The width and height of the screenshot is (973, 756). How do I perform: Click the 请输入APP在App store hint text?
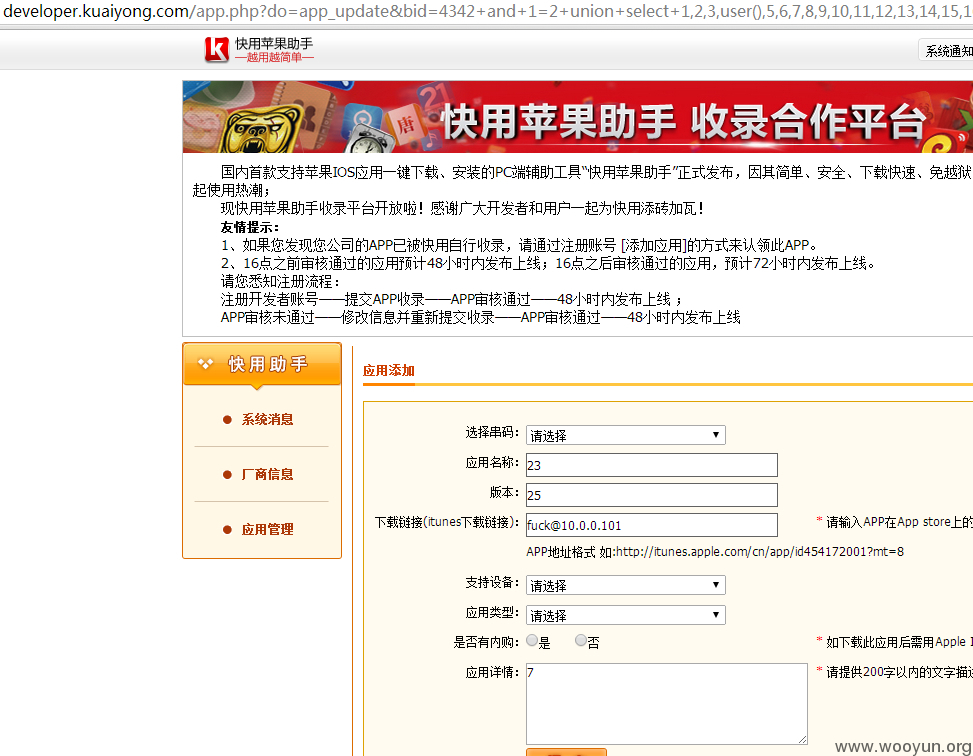point(899,522)
